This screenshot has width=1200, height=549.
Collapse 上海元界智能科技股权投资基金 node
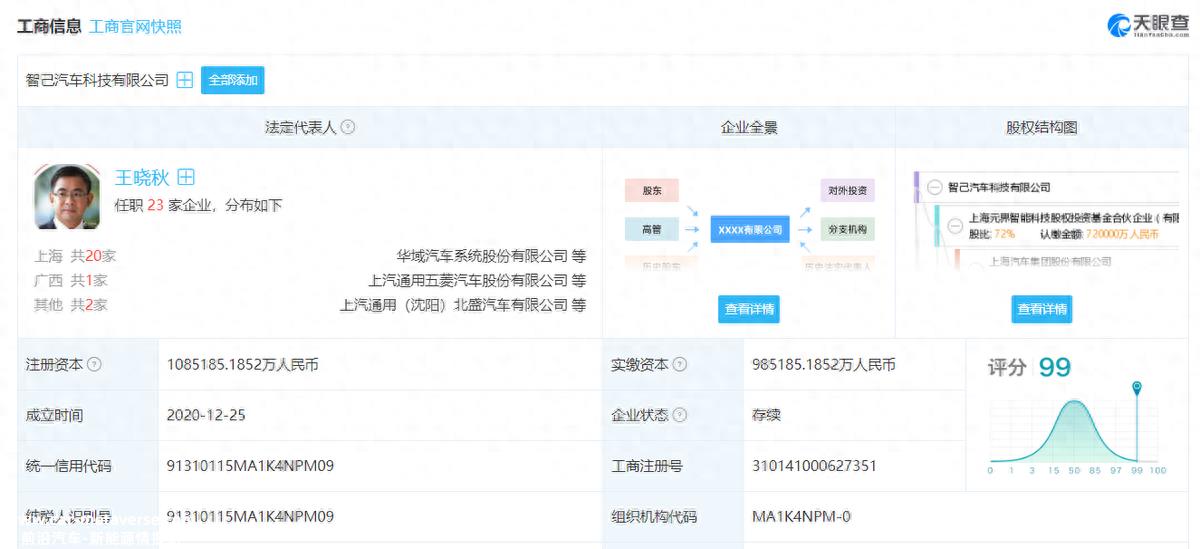pos(954,225)
